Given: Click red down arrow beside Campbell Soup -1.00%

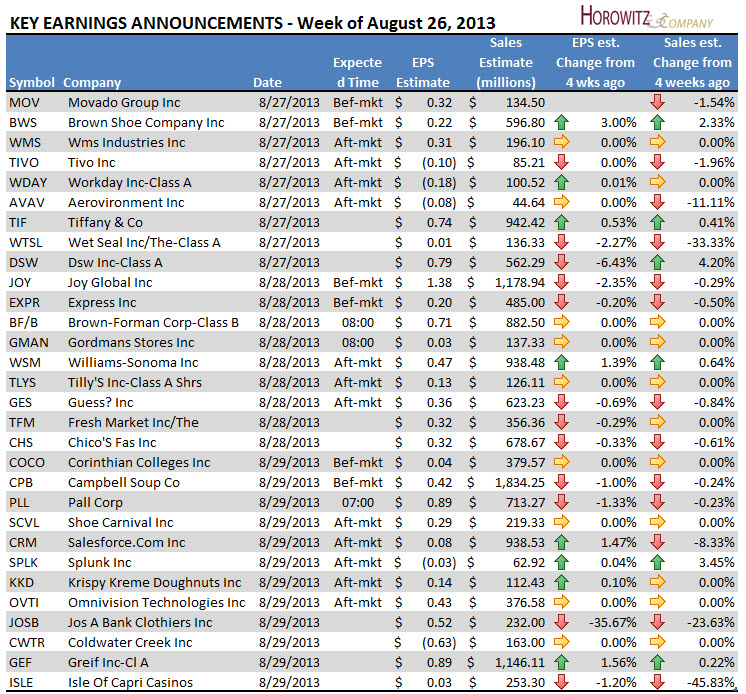Looking at the screenshot, I should [561, 482].
